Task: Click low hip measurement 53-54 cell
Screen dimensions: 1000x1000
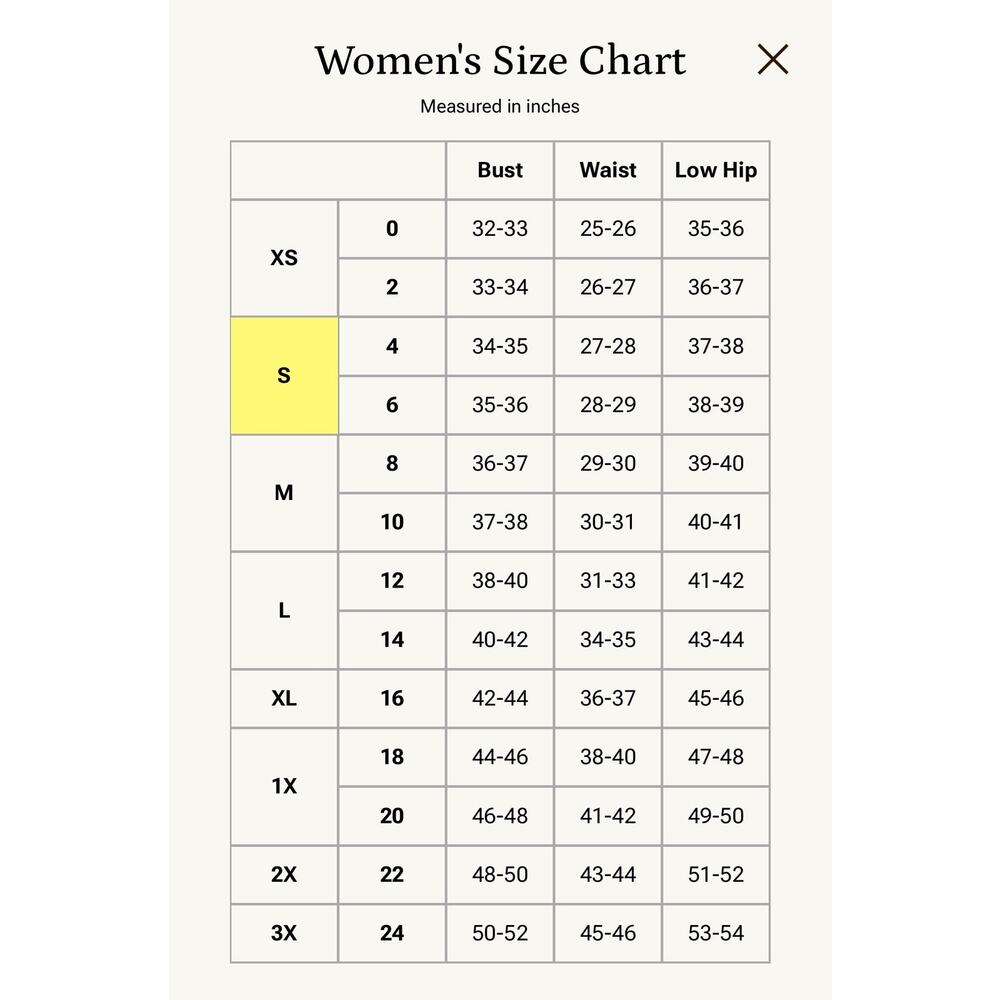Action: [x=716, y=933]
